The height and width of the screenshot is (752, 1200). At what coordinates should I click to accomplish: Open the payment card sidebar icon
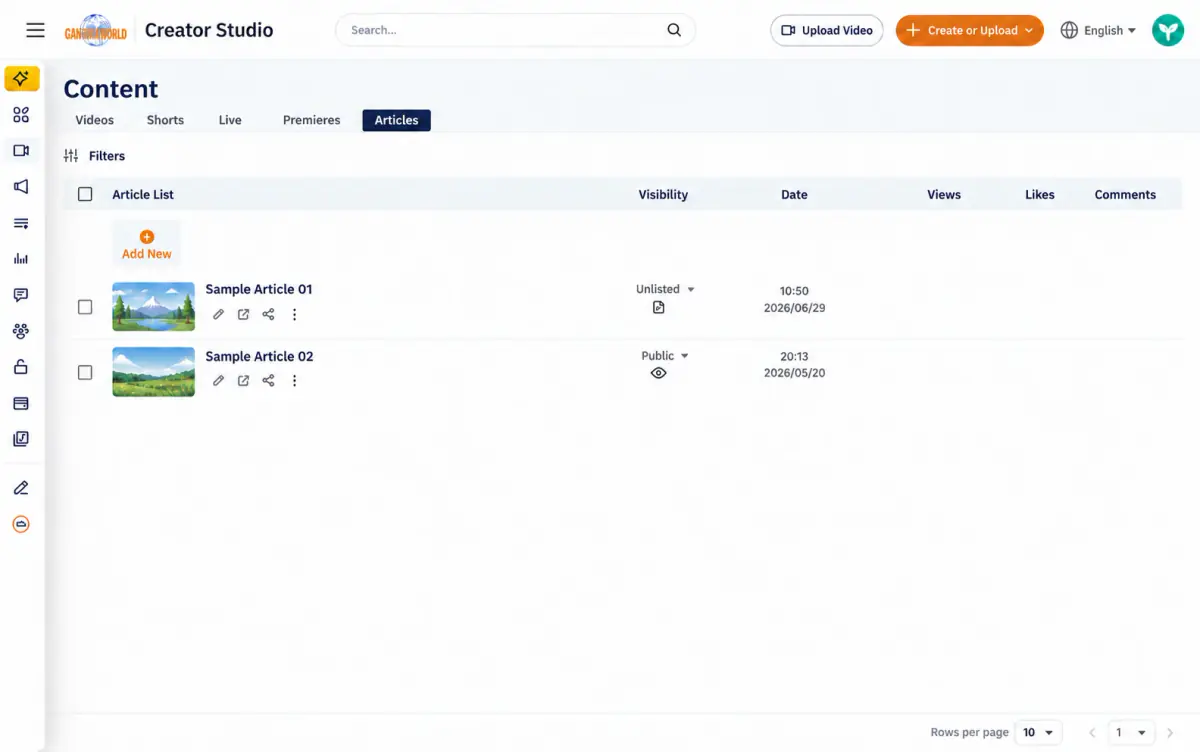21,403
